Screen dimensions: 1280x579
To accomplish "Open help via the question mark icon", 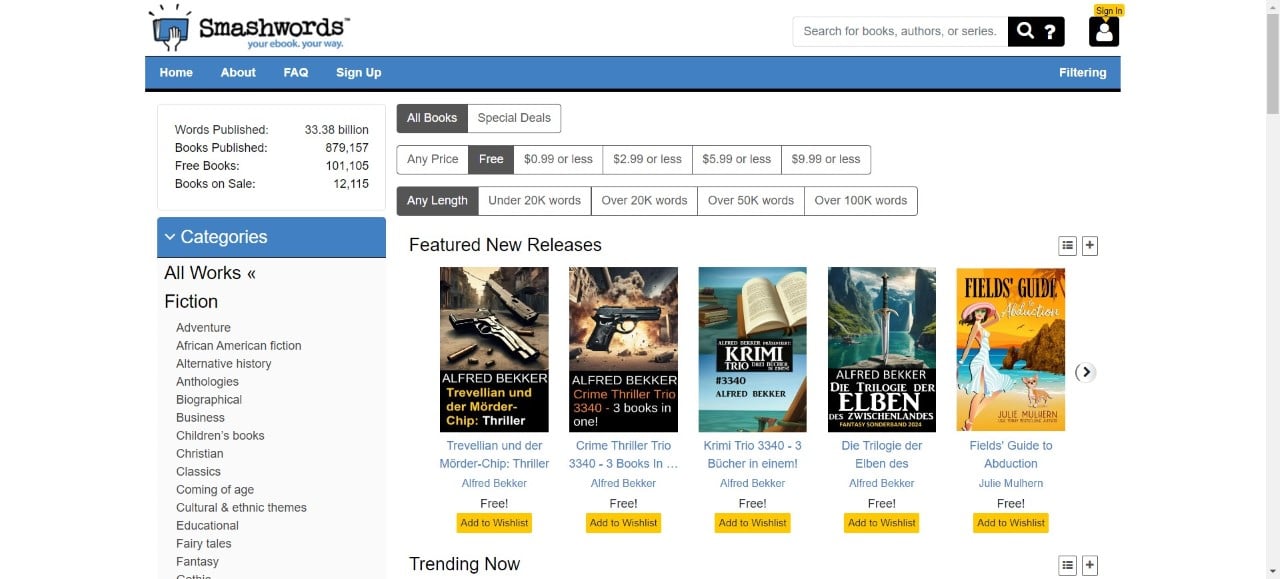I will coord(1048,31).
